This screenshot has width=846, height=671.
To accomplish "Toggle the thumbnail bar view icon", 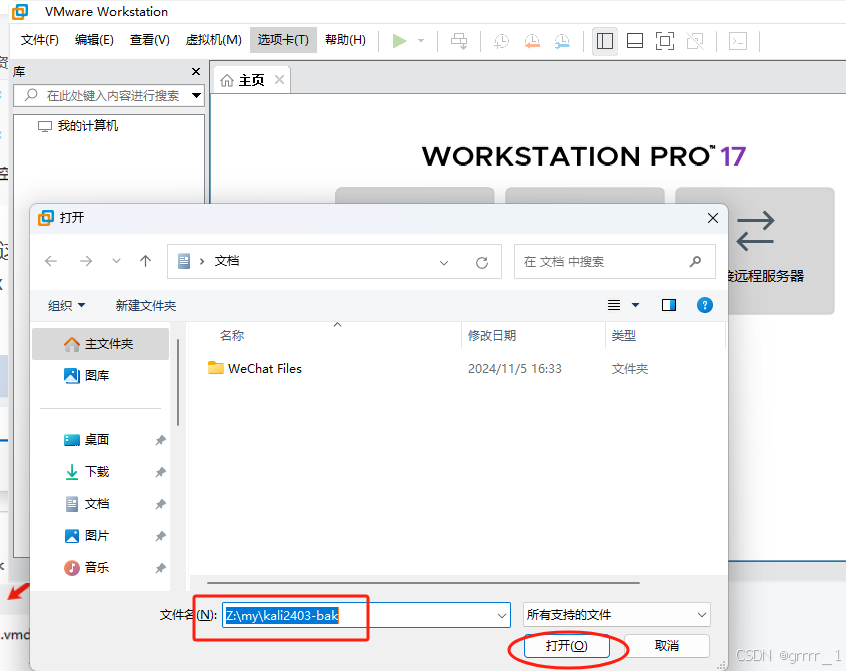I will [x=634, y=41].
